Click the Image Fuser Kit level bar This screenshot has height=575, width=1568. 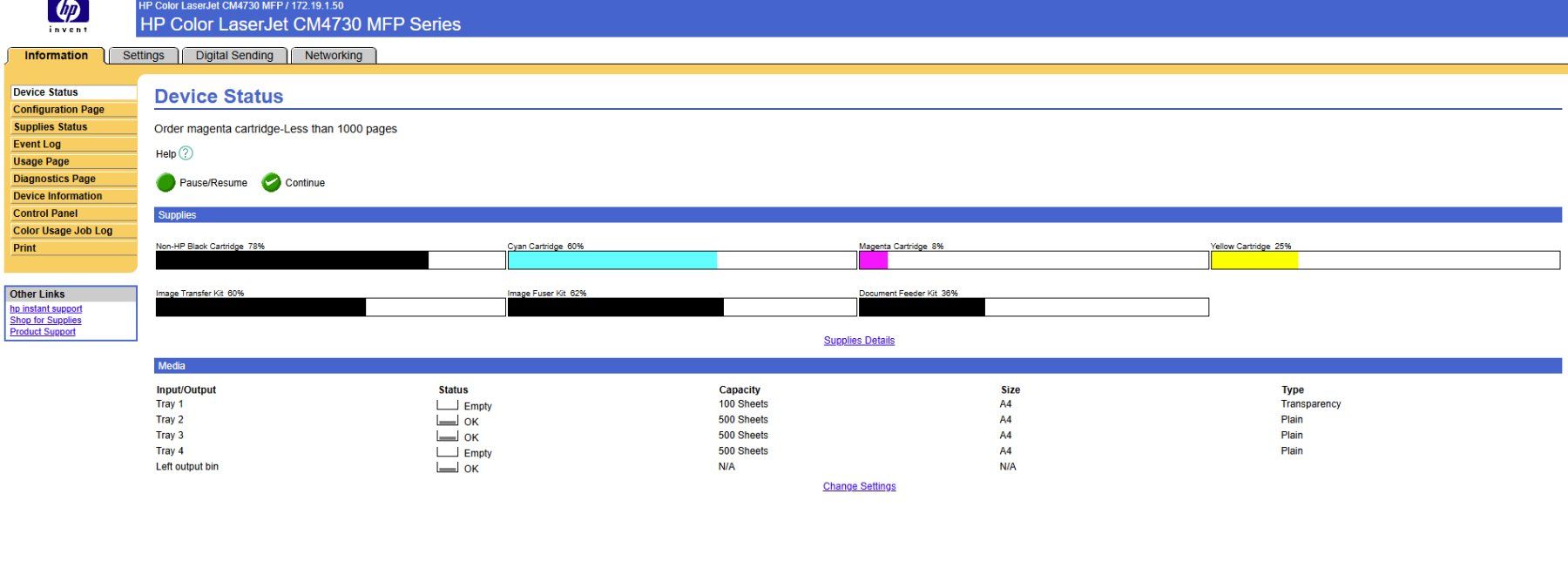(682, 307)
